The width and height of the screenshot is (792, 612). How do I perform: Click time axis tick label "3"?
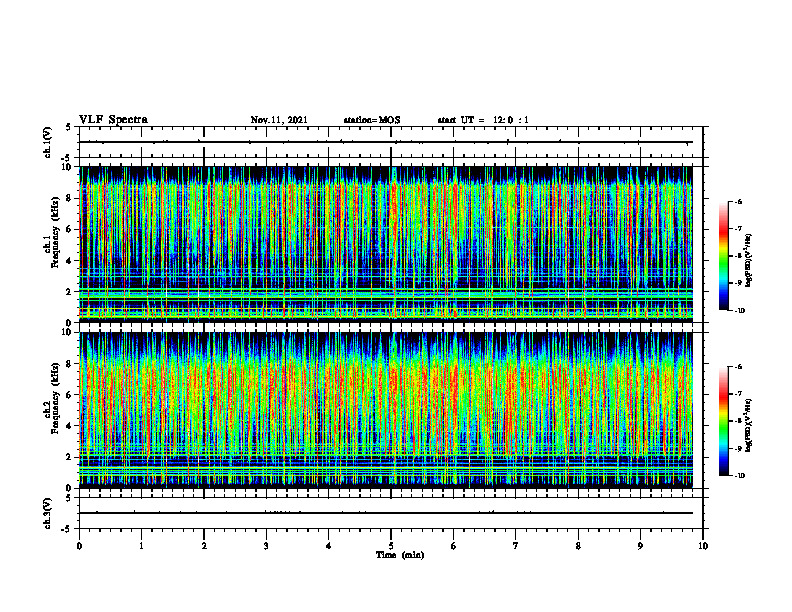266,546
